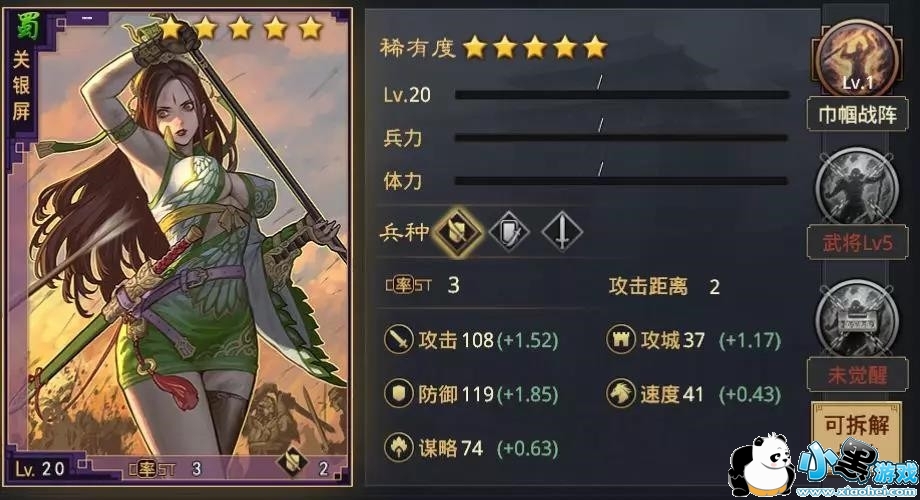
Task: Click the 武将Lv5 unlock label
Action: pyautogui.click(x=857, y=242)
